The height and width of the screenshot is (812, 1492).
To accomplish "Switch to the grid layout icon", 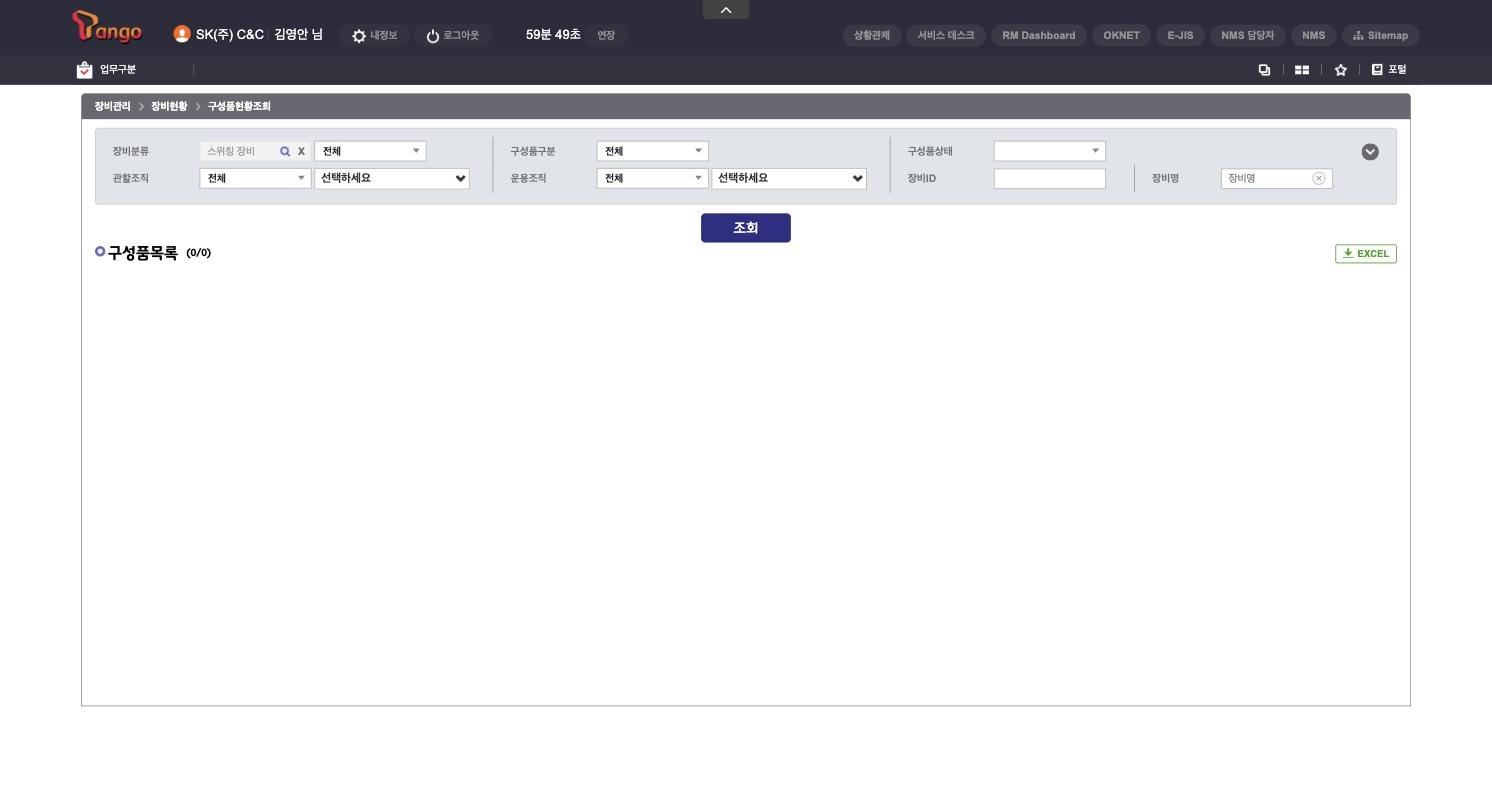I will pos(1302,70).
